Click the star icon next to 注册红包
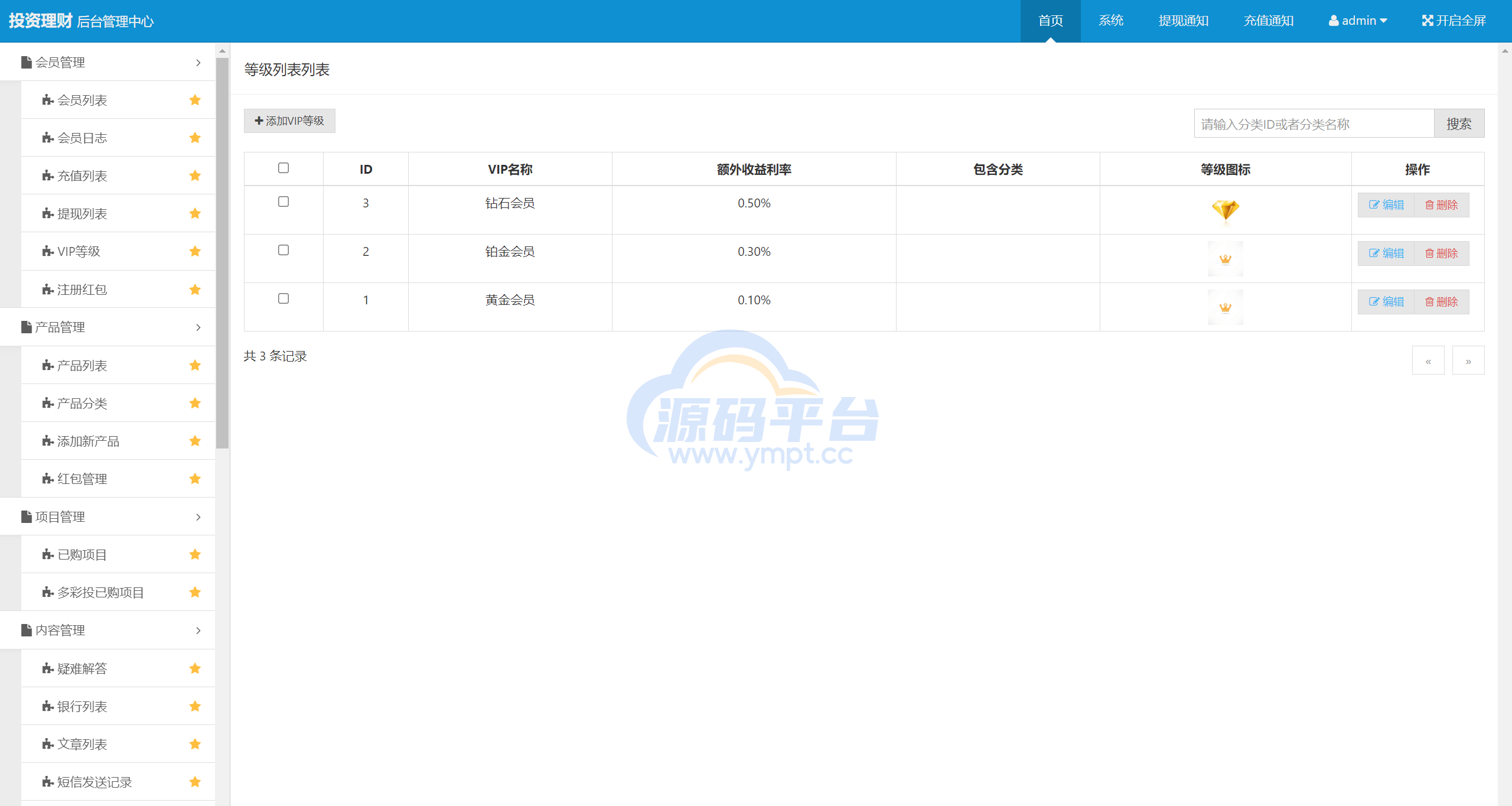 [x=195, y=290]
